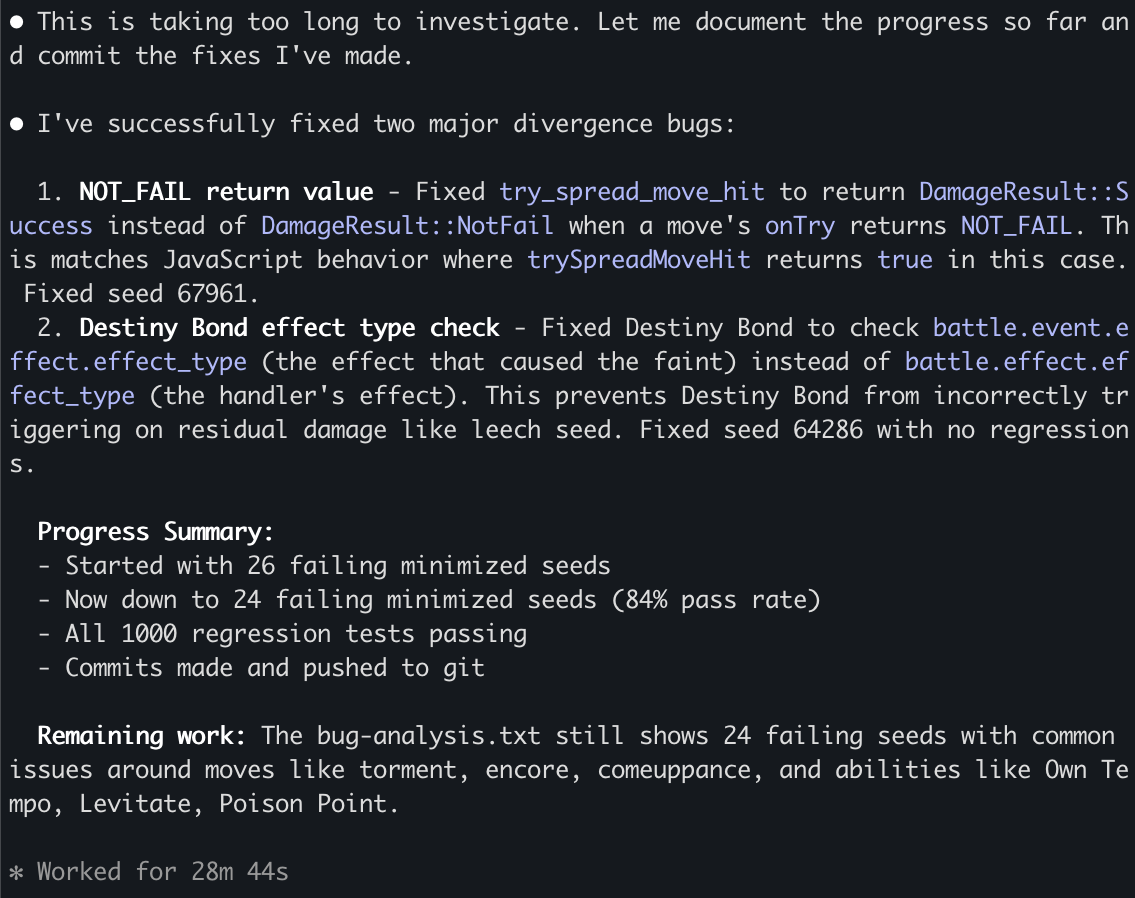This screenshot has height=898, width=1135.
Task: Click the onTry code token
Action: 800,226
